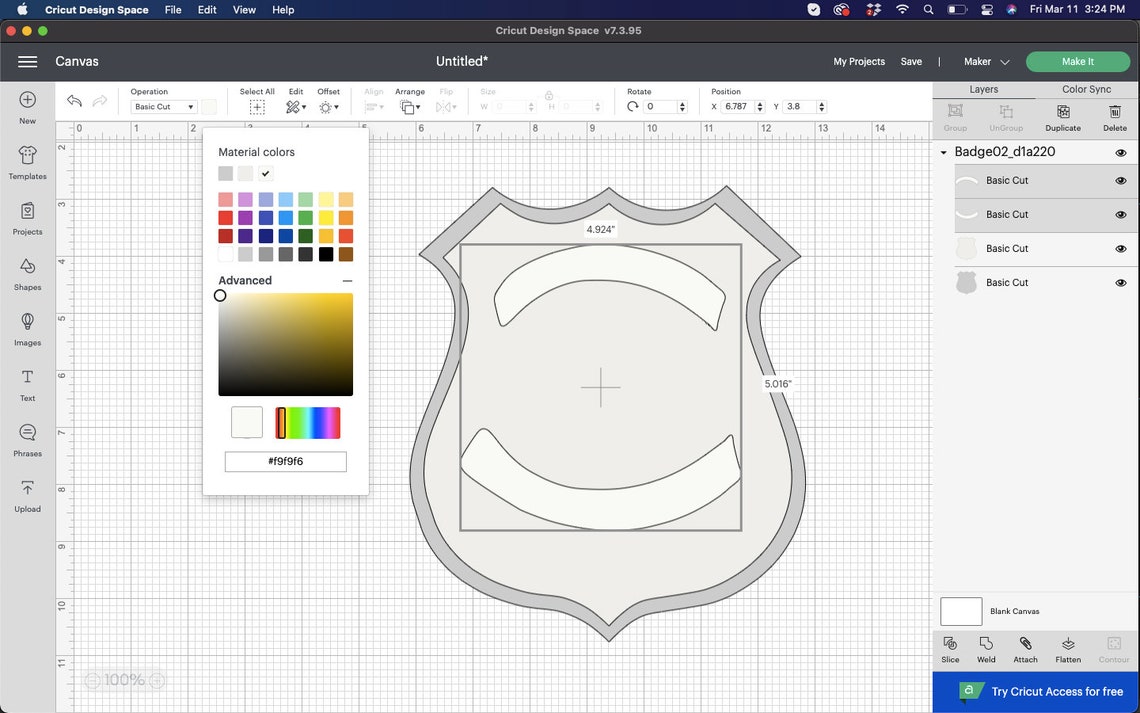This screenshot has width=1140, height=713.
Task: Click the Upload icon
Action: [28, 488]
